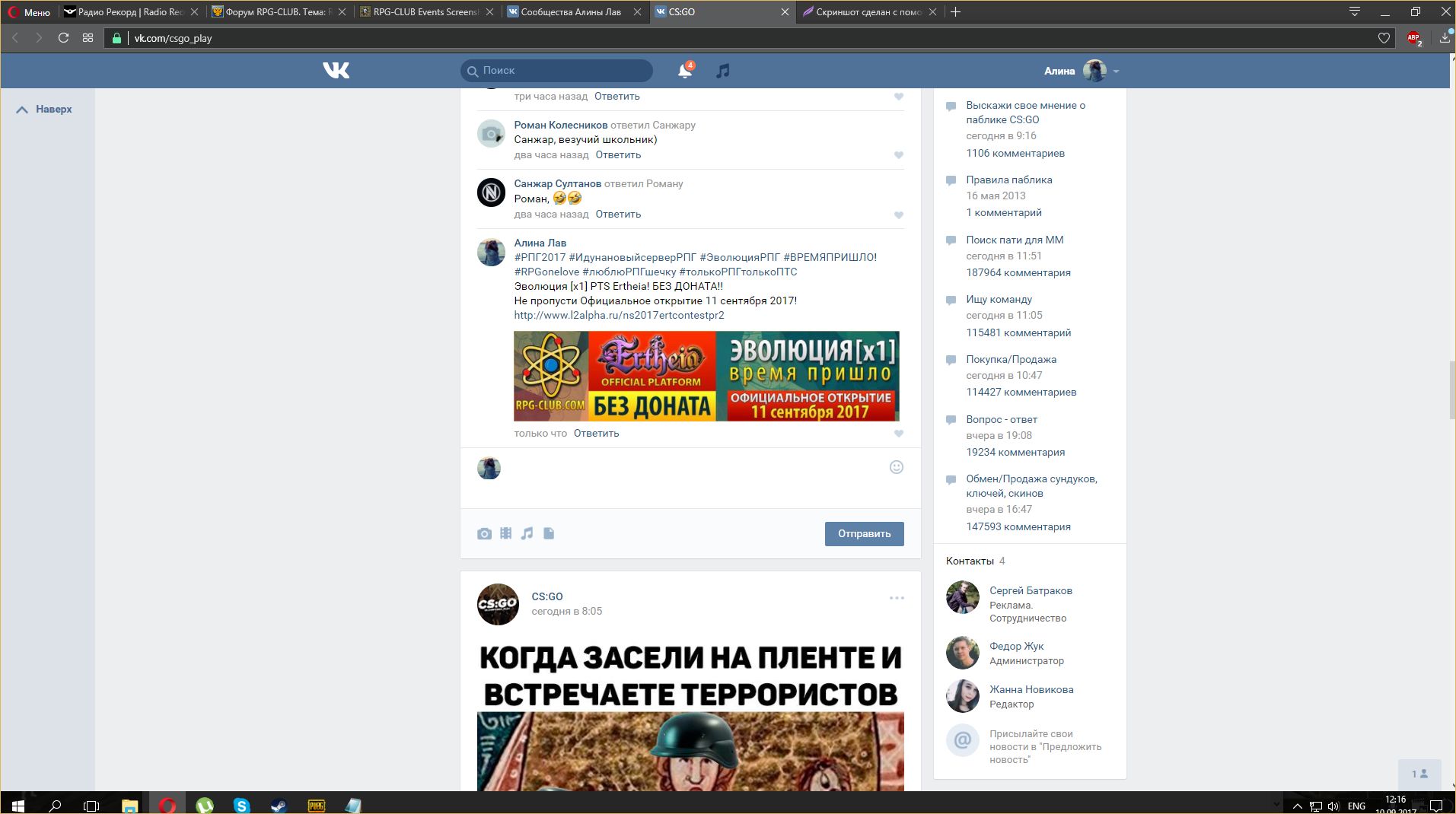The height and width of the screenshot is (814, 1456).
Task: Open Windows Start menu
Action: click(18, 805)
